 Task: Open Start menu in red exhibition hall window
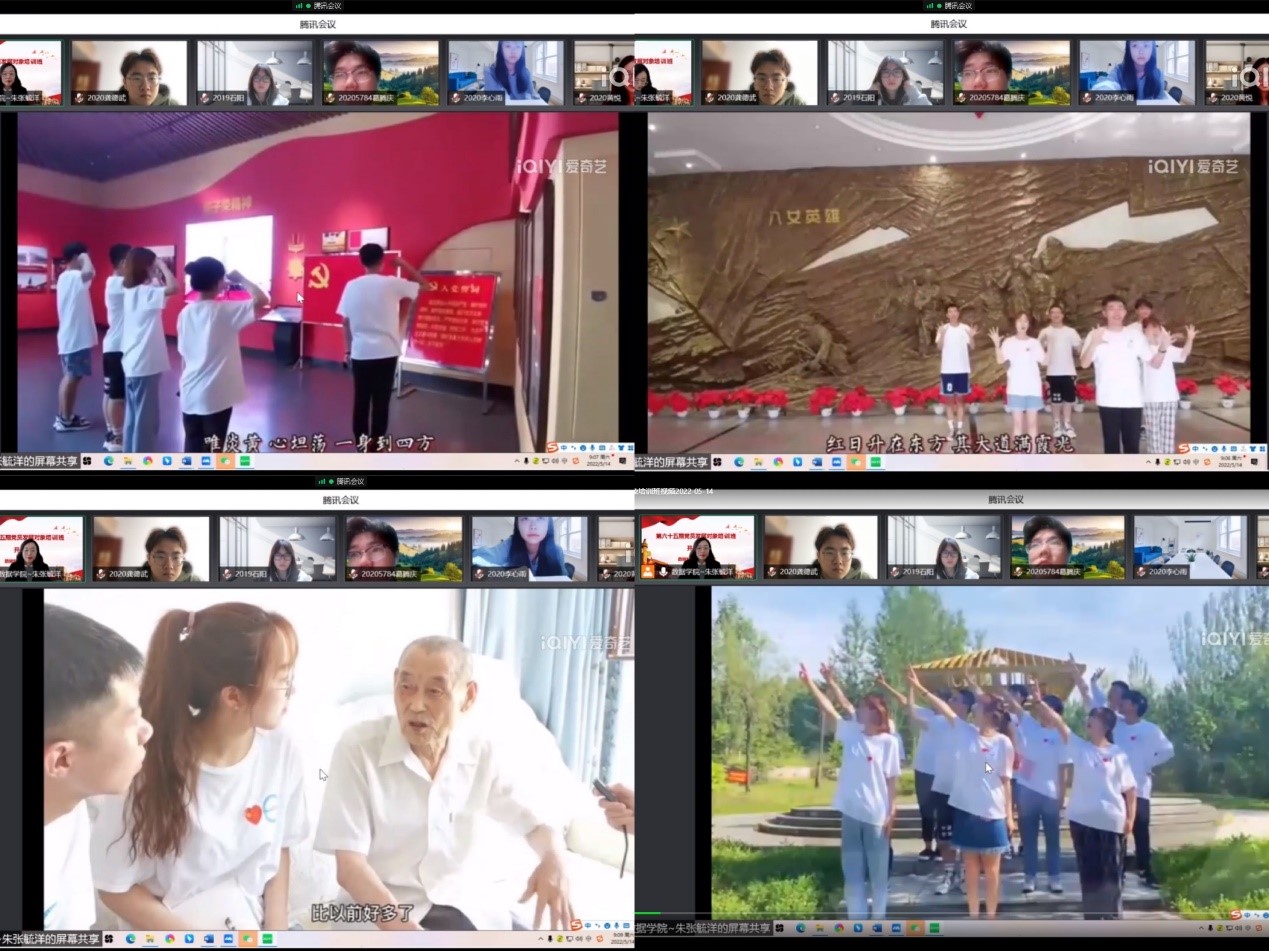[x=87, y=461]
